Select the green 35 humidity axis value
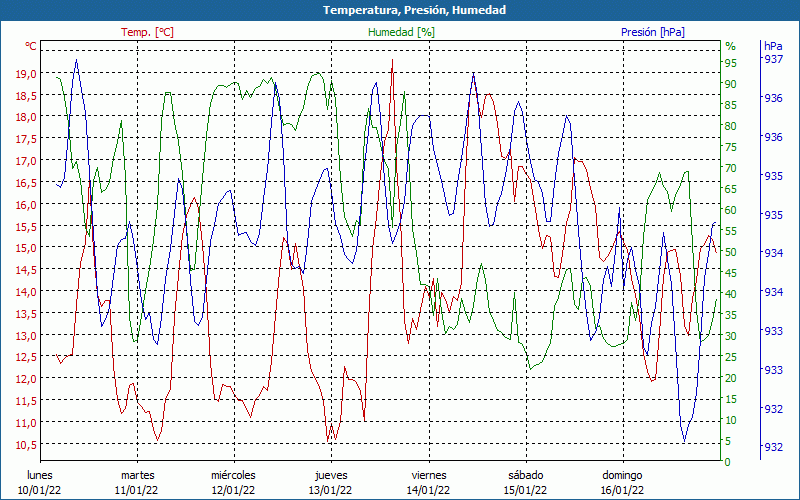 pyautogui.click(x=731, y=315)
